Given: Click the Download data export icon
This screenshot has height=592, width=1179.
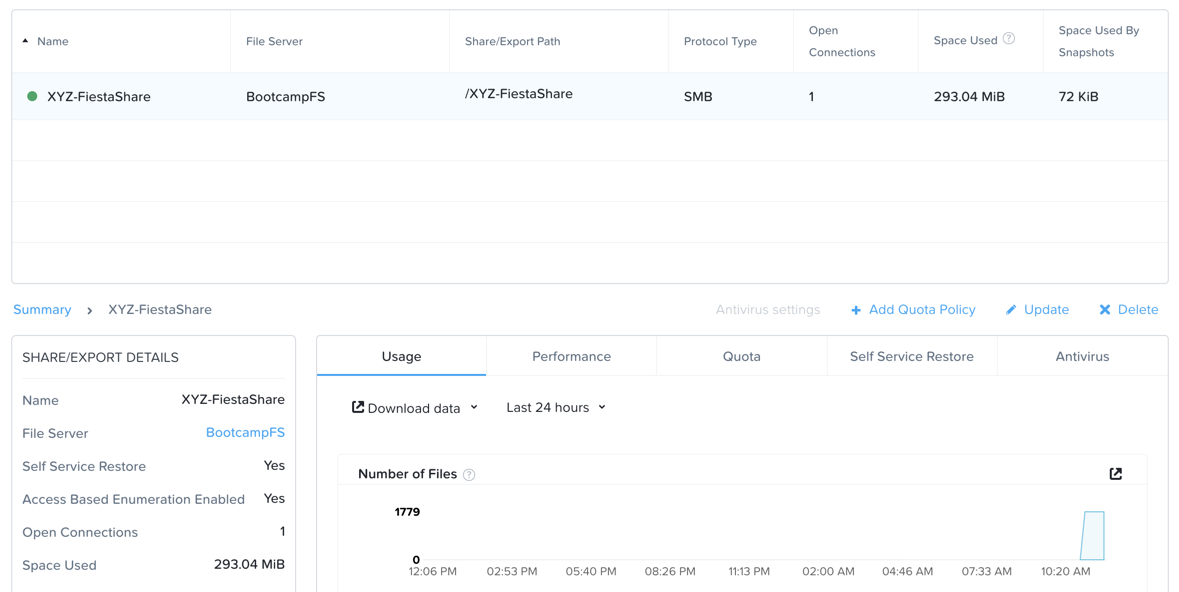Looking at the screenshot, I should click(x=358, y=408).
